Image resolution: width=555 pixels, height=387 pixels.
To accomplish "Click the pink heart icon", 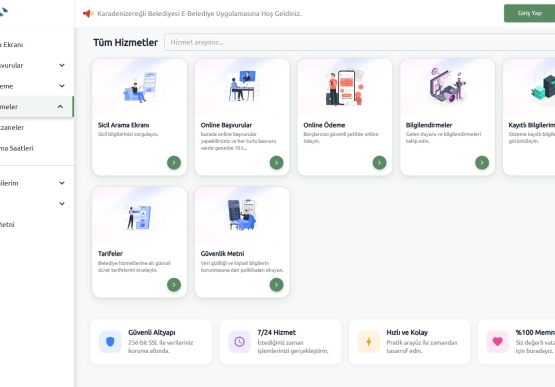I will [x=497, y=342].
